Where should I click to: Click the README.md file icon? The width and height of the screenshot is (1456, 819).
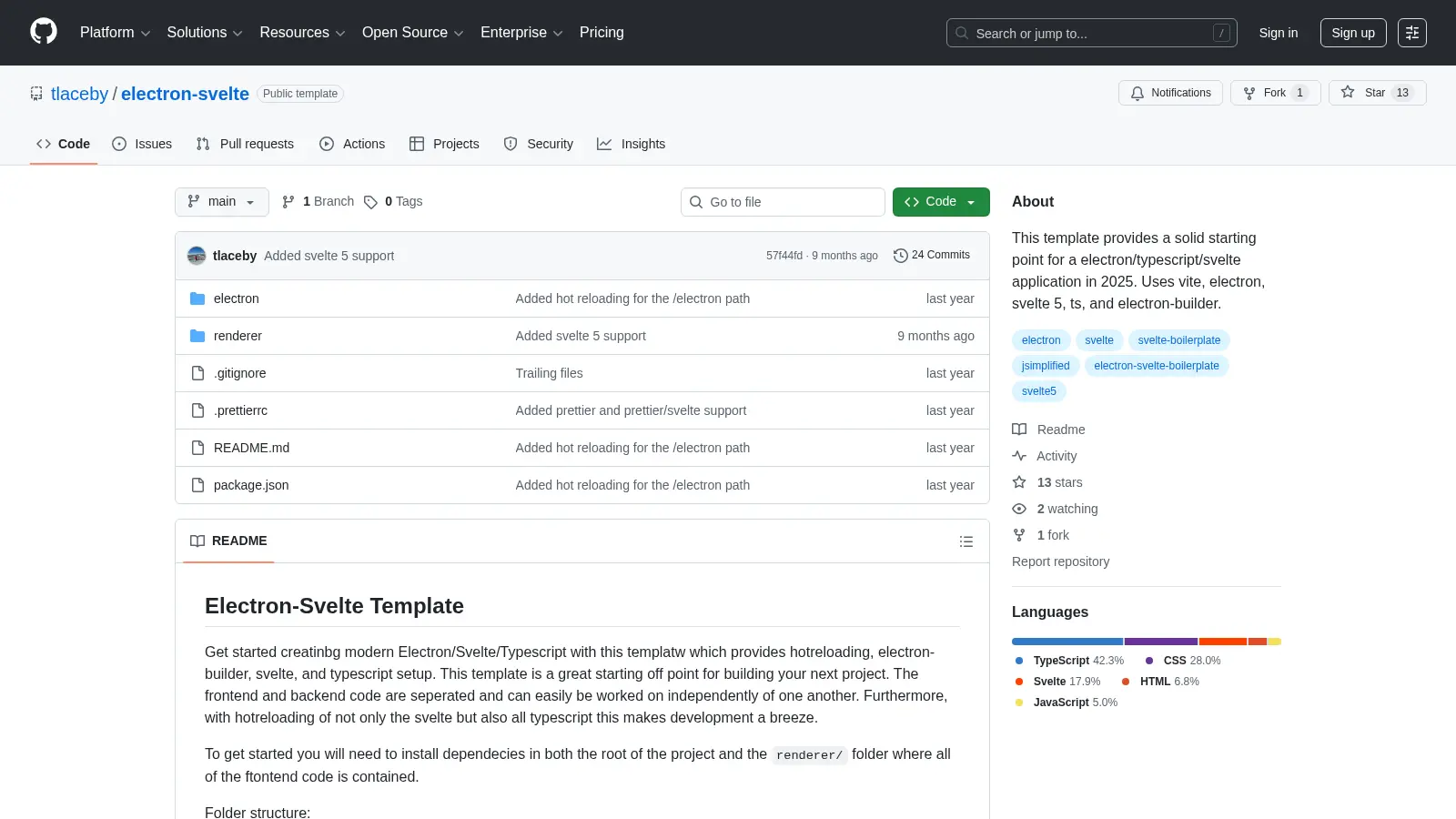[x=197, y=448]
